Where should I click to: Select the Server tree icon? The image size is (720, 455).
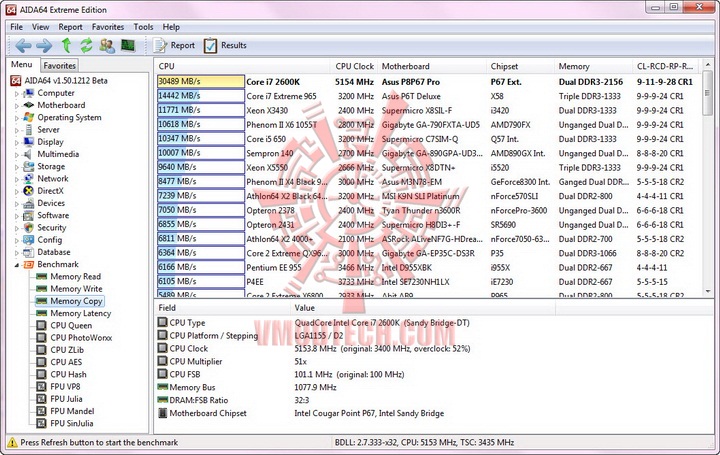[x=29, y=130]
